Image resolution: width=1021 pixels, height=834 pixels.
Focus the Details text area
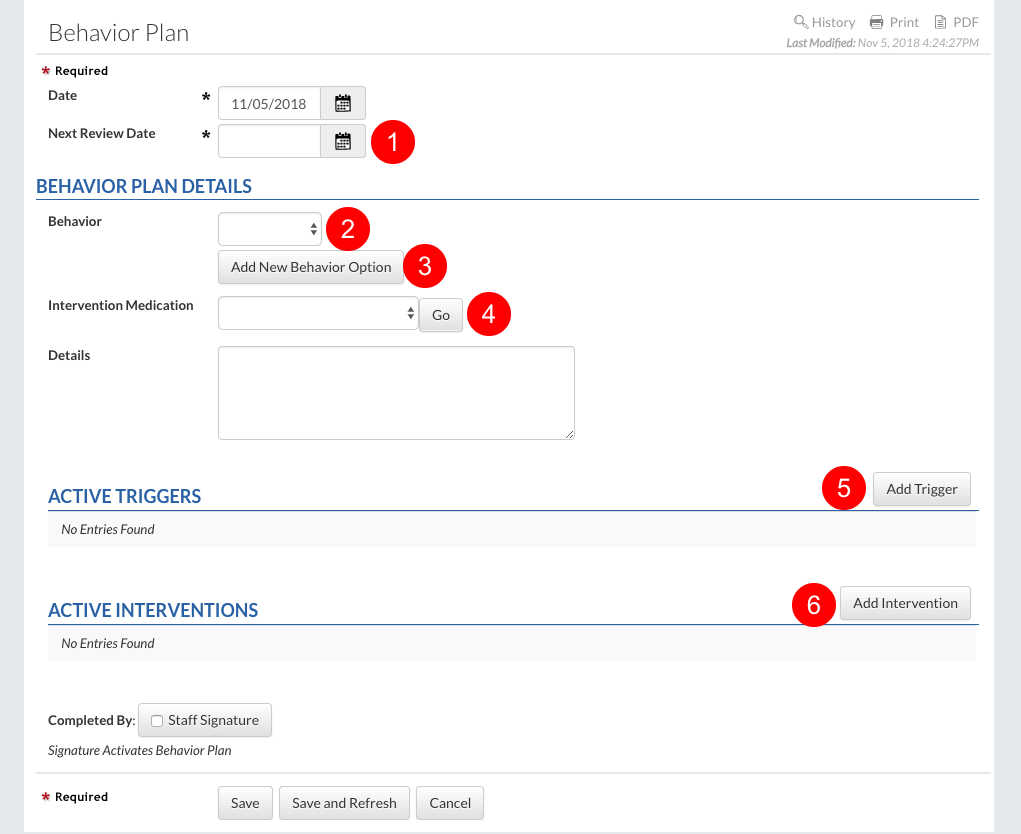pyautogui.click(x=396, y=393)
